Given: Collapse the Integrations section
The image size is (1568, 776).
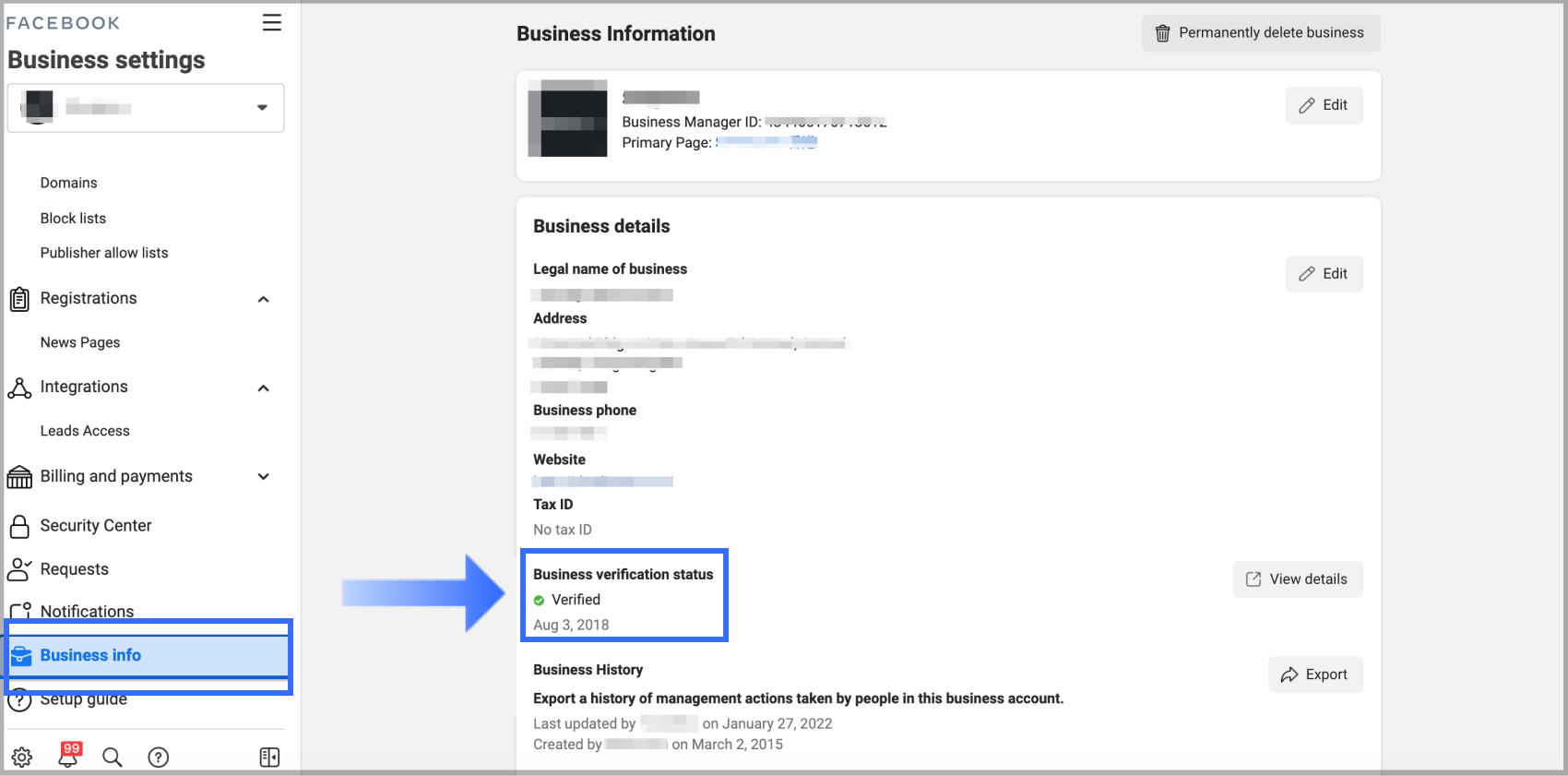Looking at the screenshot, I should point(263,388).
